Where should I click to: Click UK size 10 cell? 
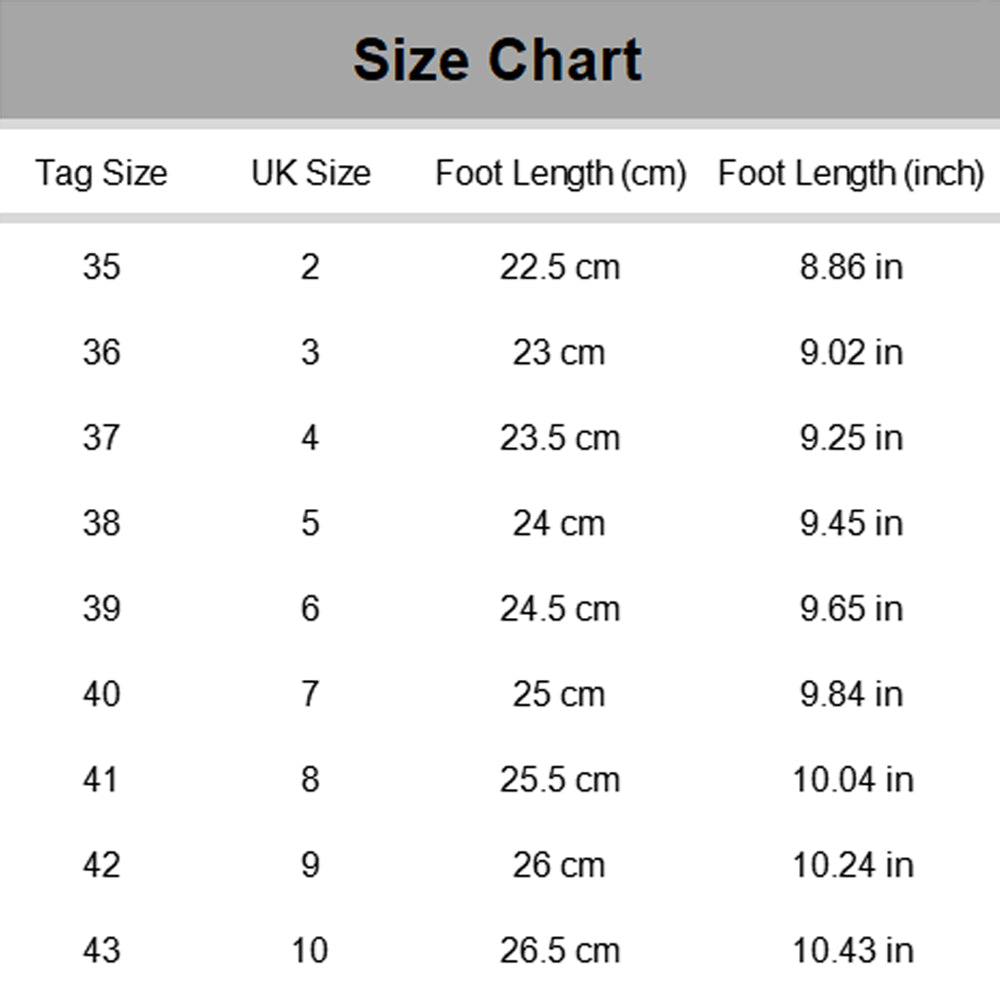click(310, 950)
